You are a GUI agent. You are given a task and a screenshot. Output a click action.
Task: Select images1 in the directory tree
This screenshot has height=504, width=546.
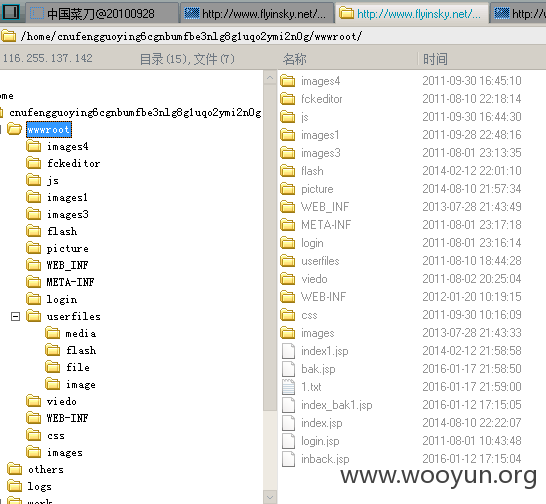coord(67,197)
